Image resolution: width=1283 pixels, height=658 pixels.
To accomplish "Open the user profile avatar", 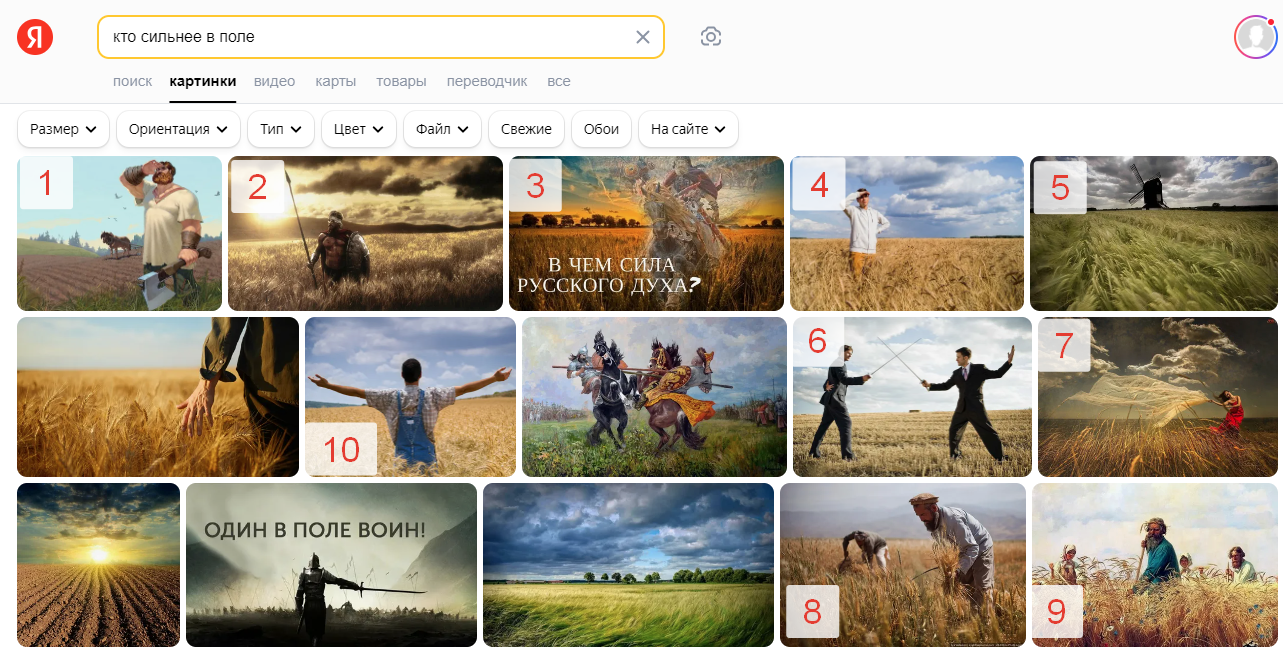I will click(1255, 37).
